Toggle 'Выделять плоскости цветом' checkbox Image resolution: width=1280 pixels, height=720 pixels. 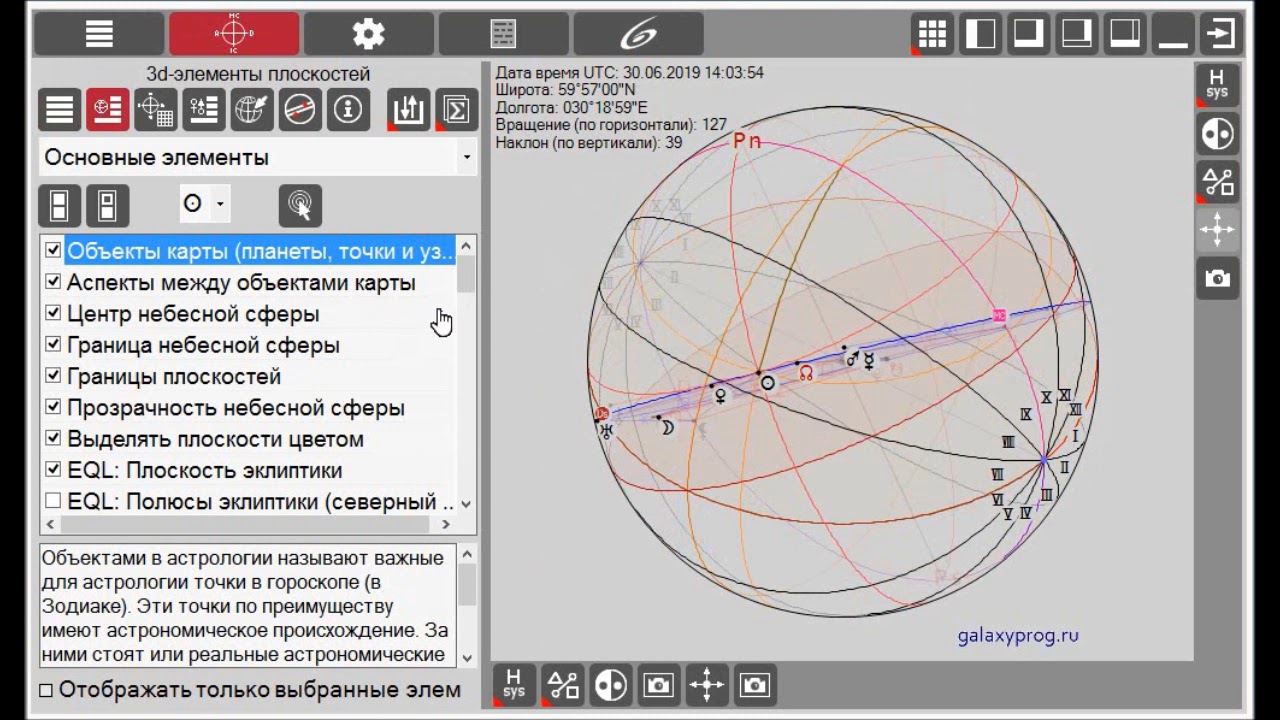[53, 438]
